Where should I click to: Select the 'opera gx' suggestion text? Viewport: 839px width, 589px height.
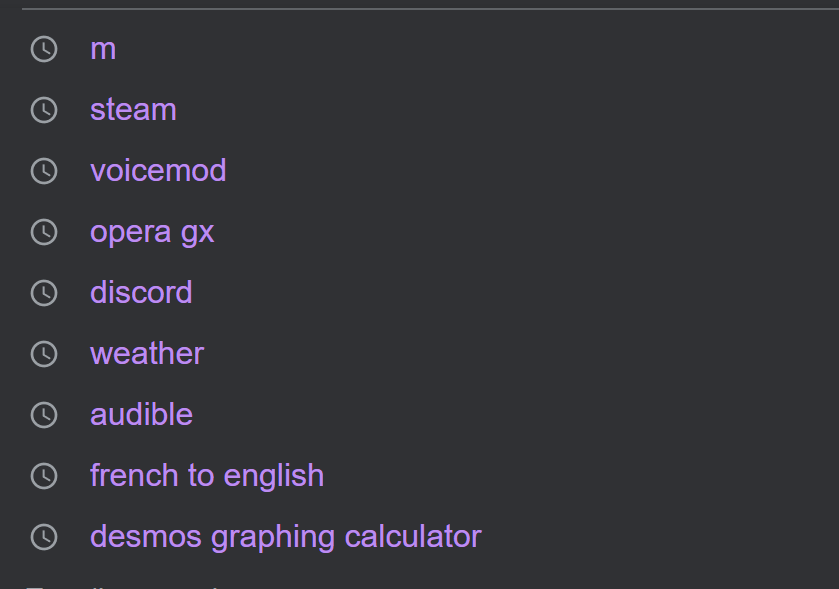[x=152, y=233]
